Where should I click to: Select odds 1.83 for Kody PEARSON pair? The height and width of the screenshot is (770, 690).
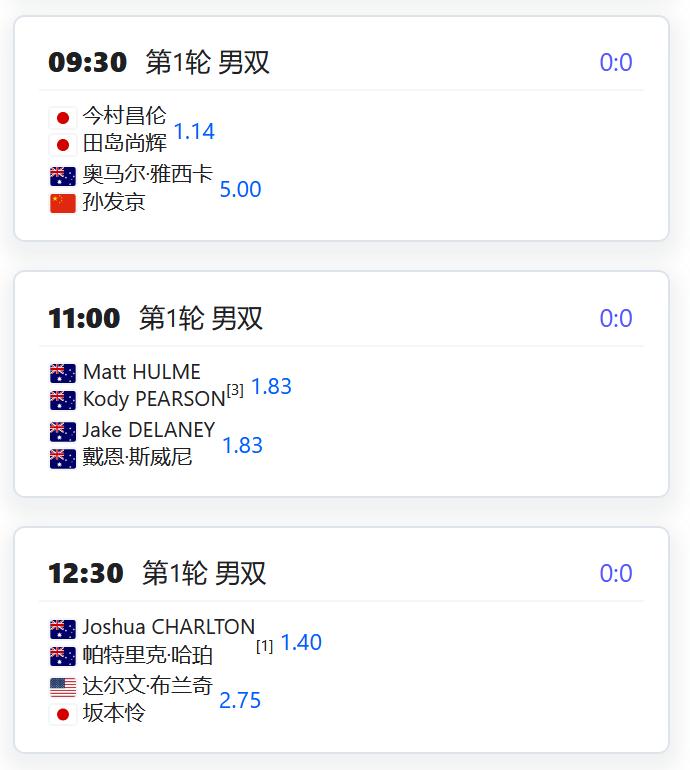point(272,386)
